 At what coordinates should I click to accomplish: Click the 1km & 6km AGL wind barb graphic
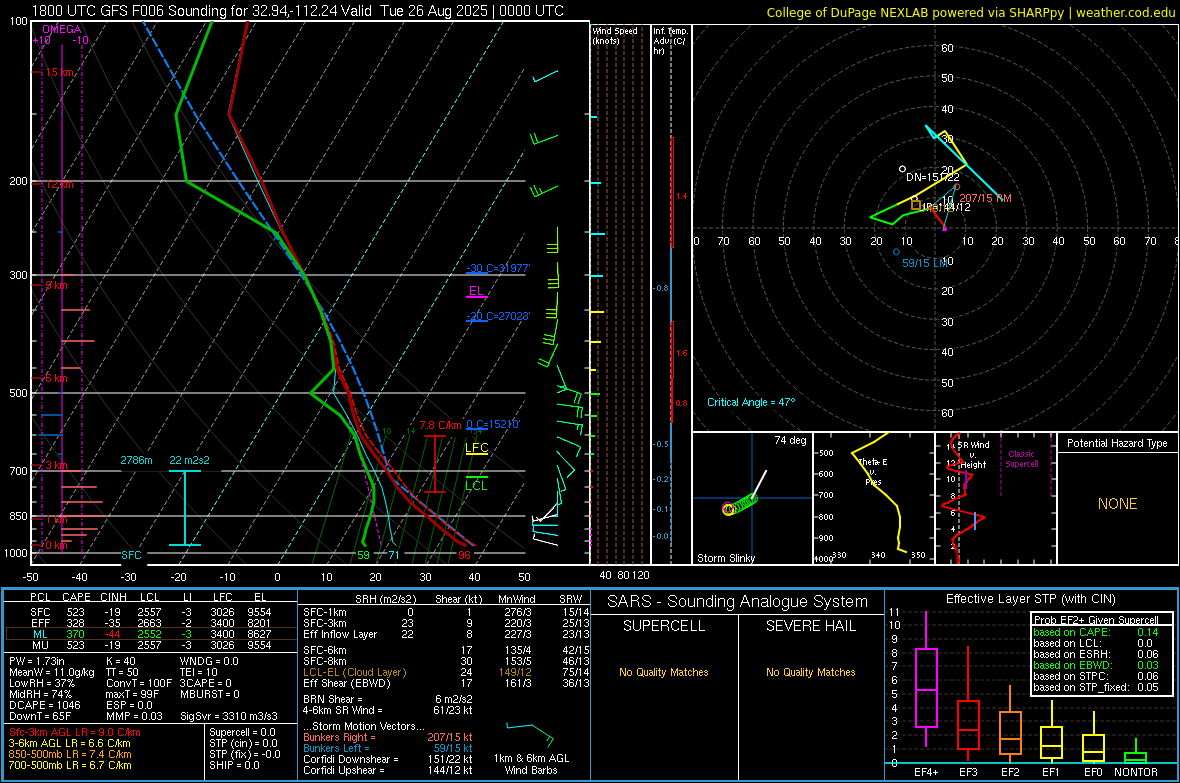[x=531, y=733]
